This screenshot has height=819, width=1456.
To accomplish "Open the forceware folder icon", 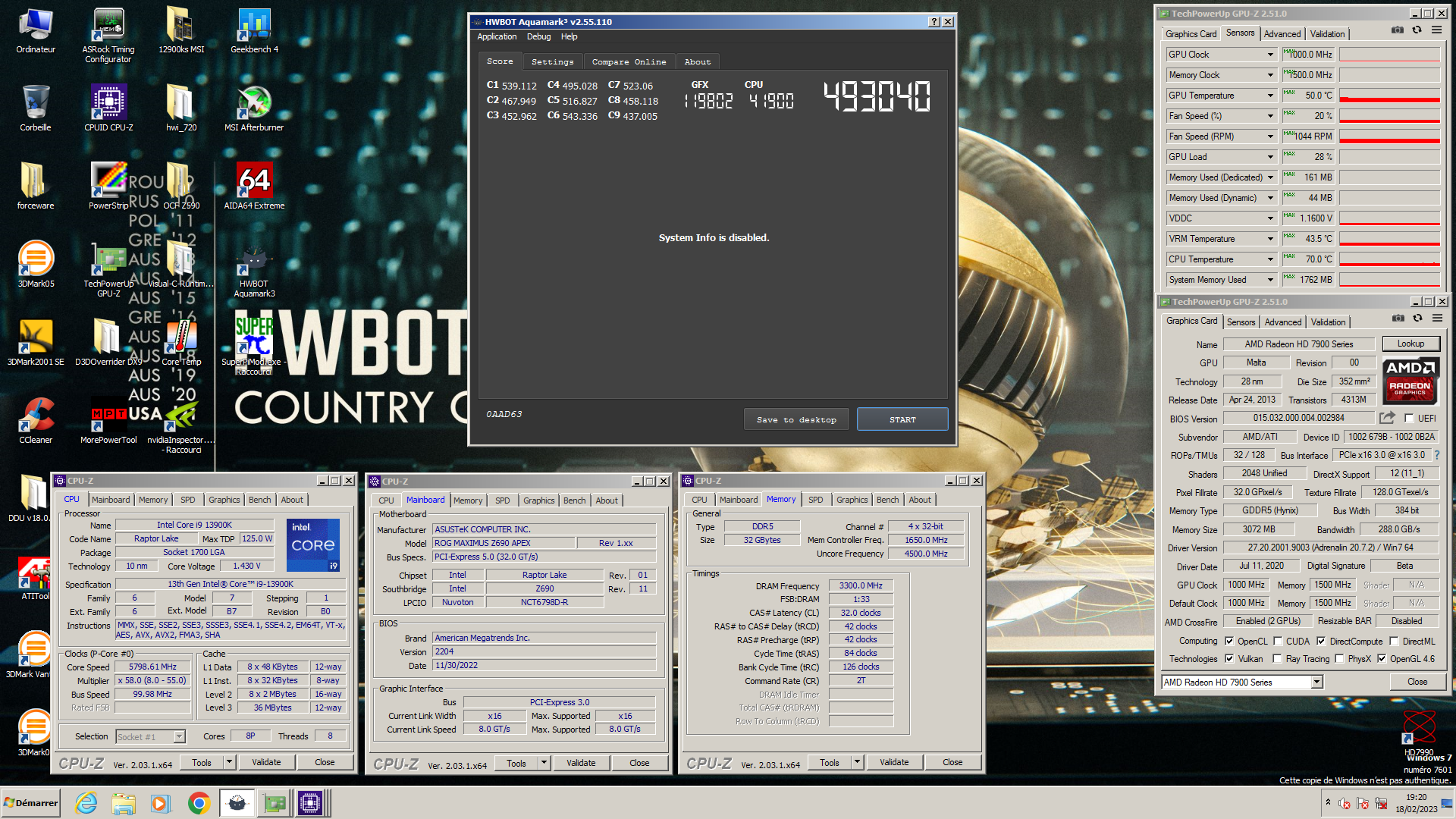I will tap(36, 186).
